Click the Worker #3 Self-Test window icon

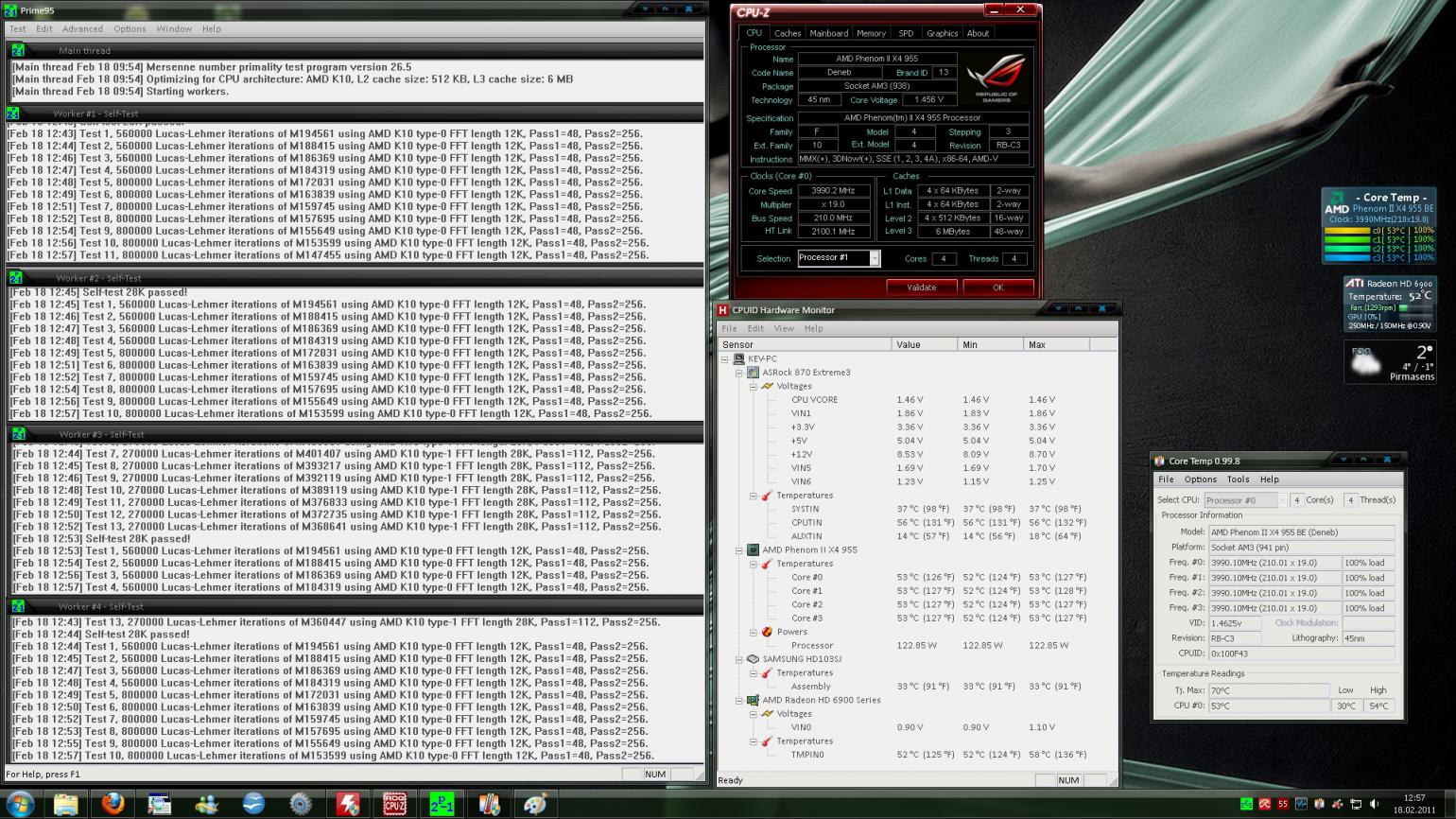pos(17,434)
